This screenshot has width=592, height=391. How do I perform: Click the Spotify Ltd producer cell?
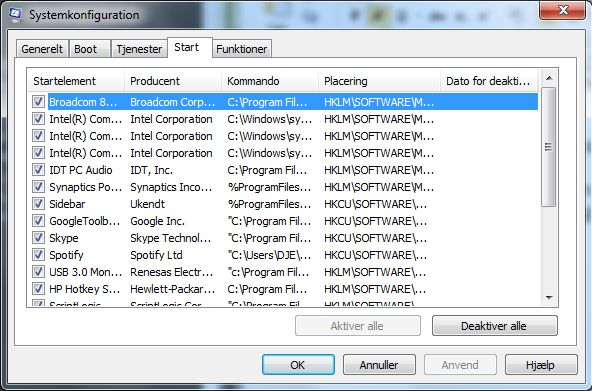coord(156,255)
